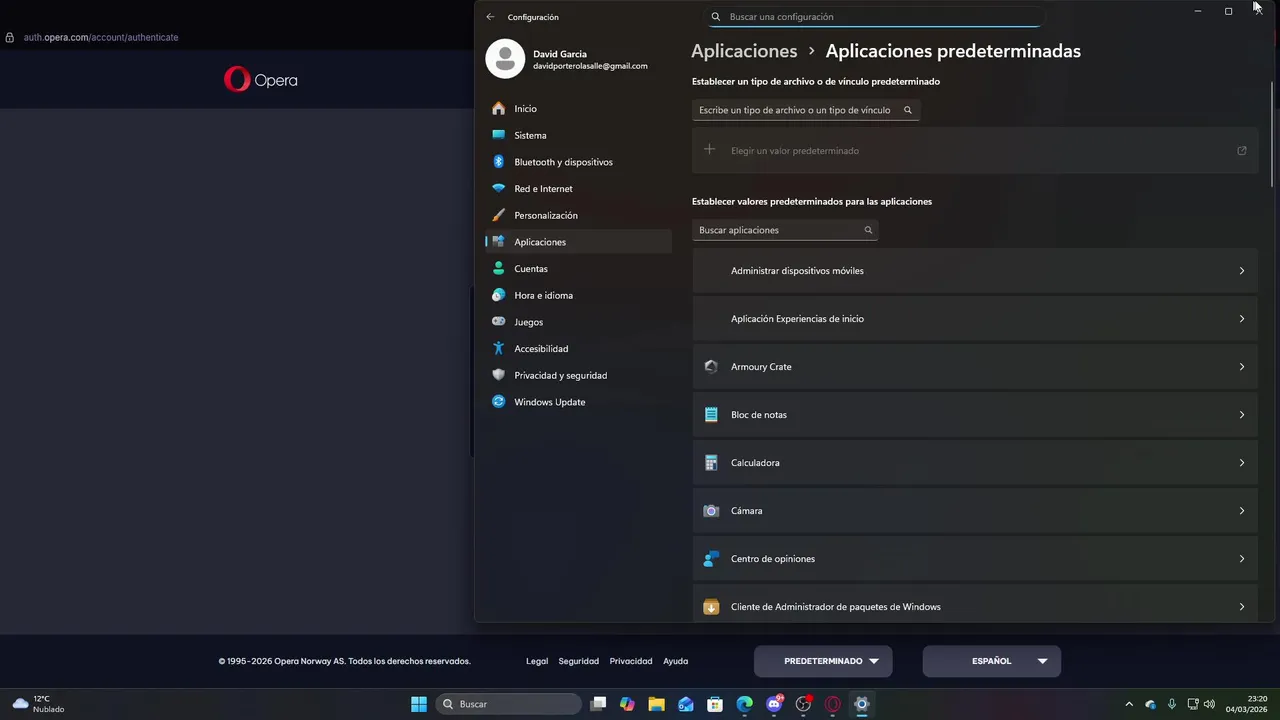
Task: Open Microsoft Store from the taskbar
Action: 715,704
